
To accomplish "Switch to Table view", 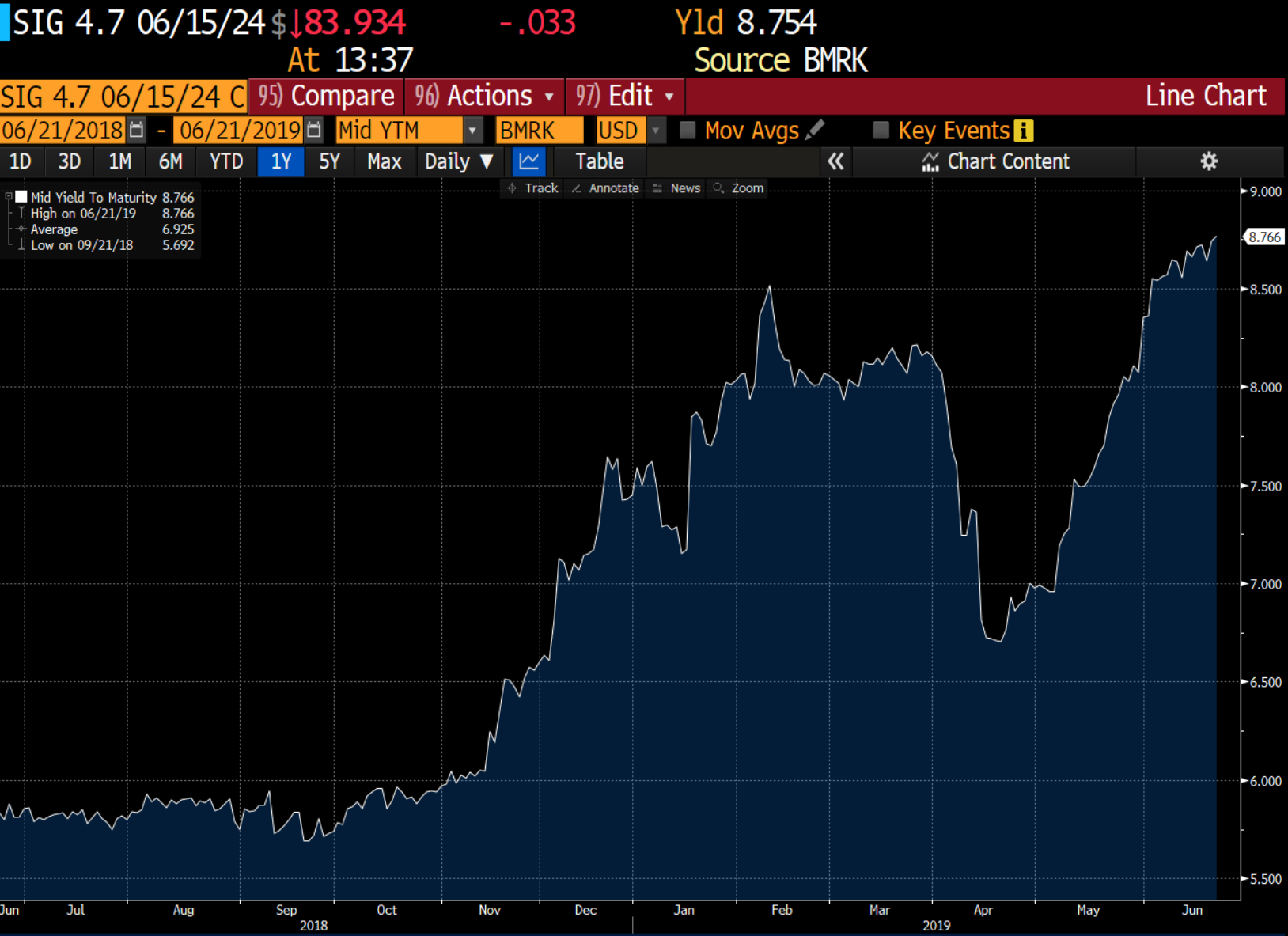I will 600,161.
